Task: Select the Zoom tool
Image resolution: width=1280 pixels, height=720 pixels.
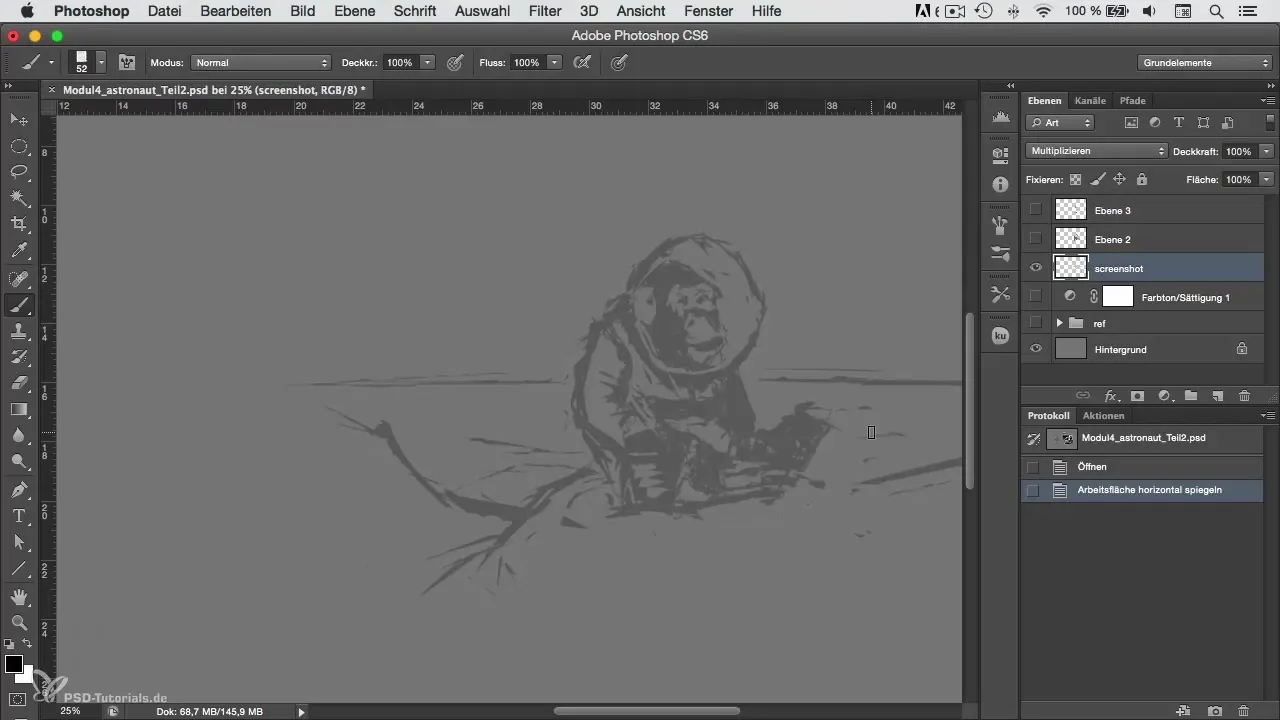Action: (19, 623)
